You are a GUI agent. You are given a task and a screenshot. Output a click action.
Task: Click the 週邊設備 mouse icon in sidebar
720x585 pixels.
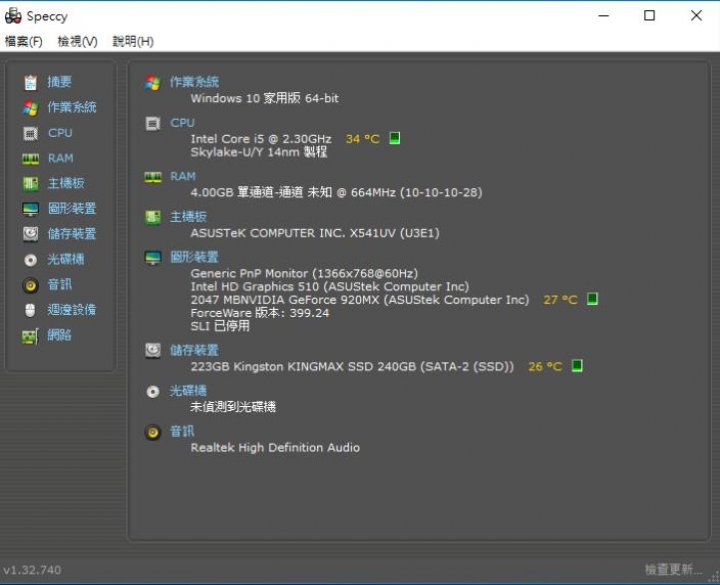coord(30,310)
